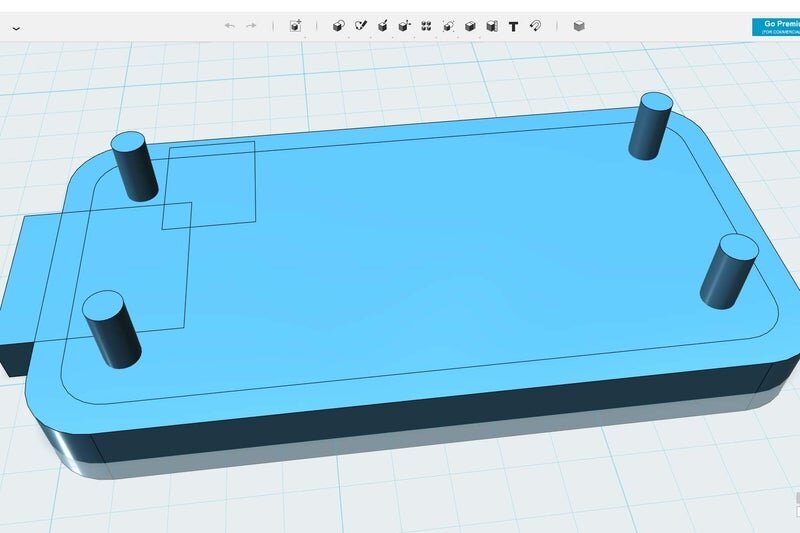Select the front-left cylinder peg
Screen dimensions: 800x533
pos(112,329)
